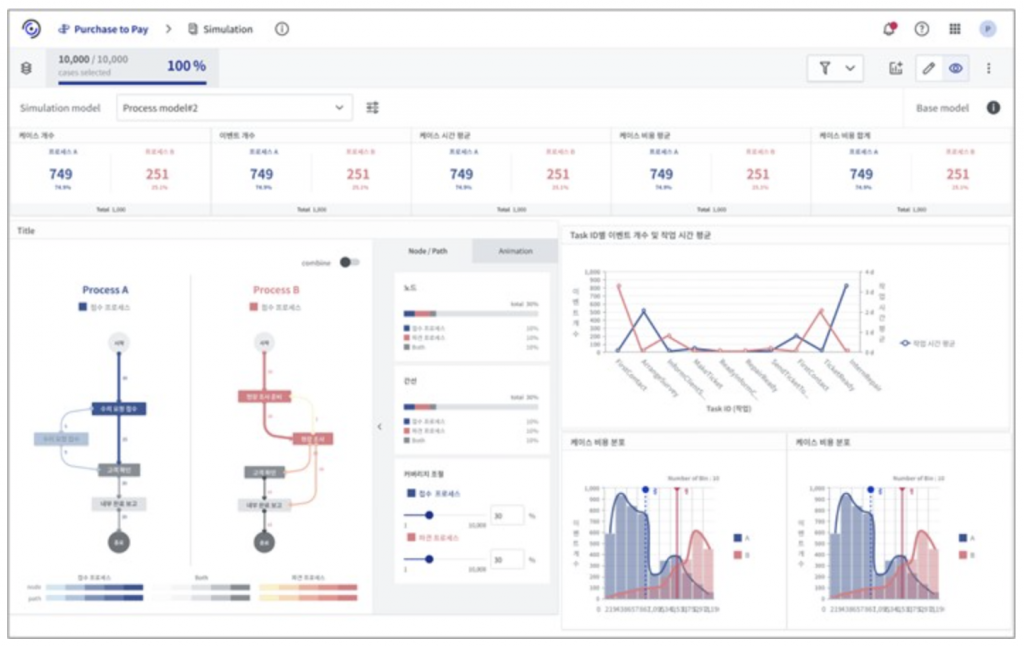The height and width of the screenshot is (646, 1024).
Task: Open simulation model settings sliders icon
Action: pyautogui.click(x=373, y=107)
